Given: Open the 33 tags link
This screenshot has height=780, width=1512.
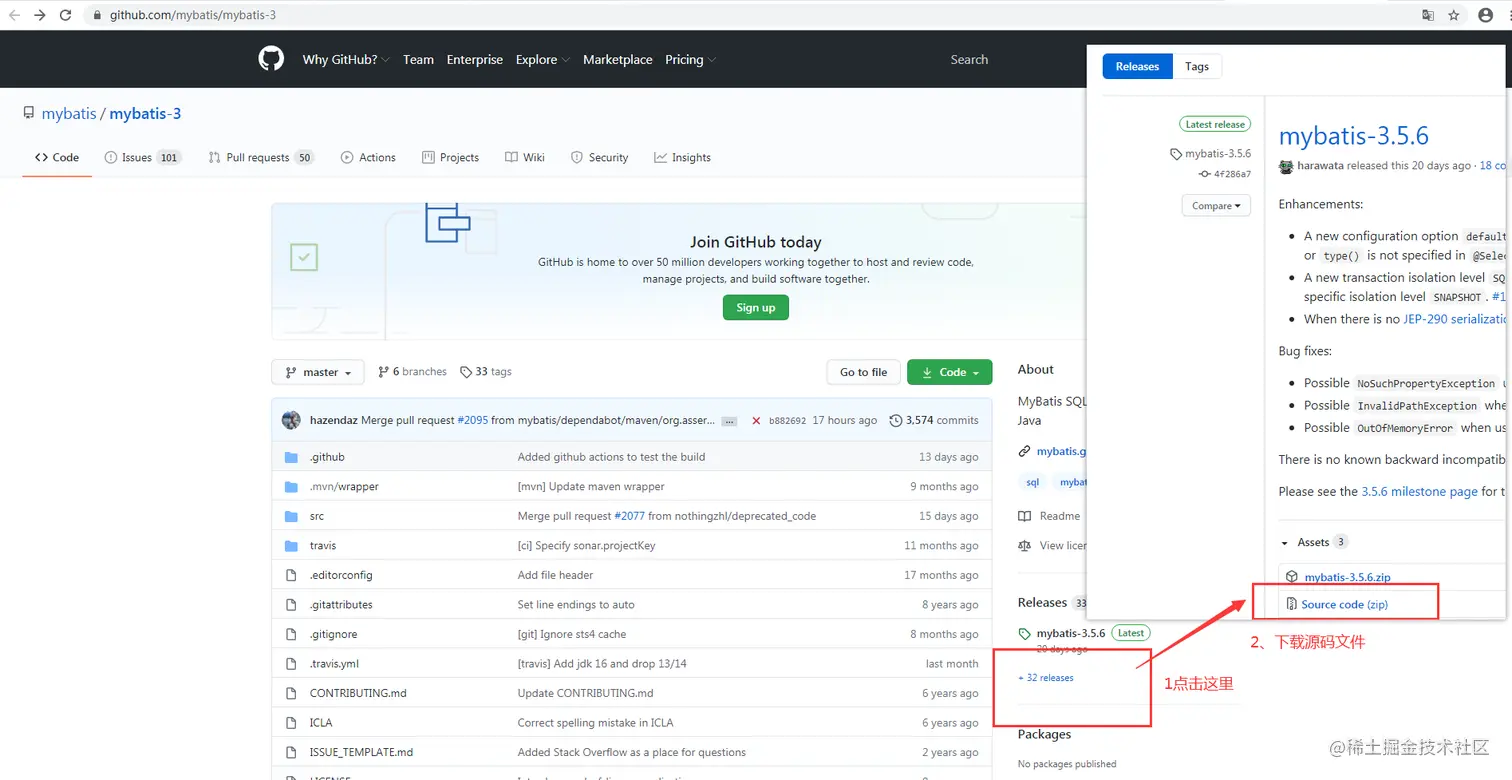Looking at the screenshot, I should [x=486, y=372].
